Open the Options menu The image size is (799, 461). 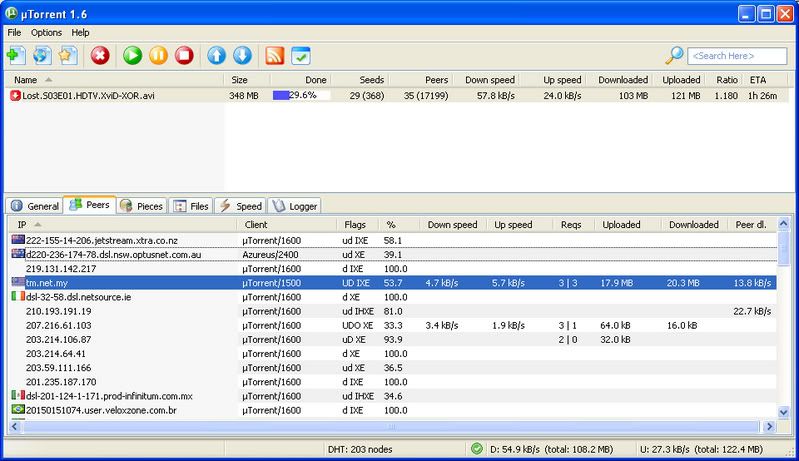click(46, 33)
